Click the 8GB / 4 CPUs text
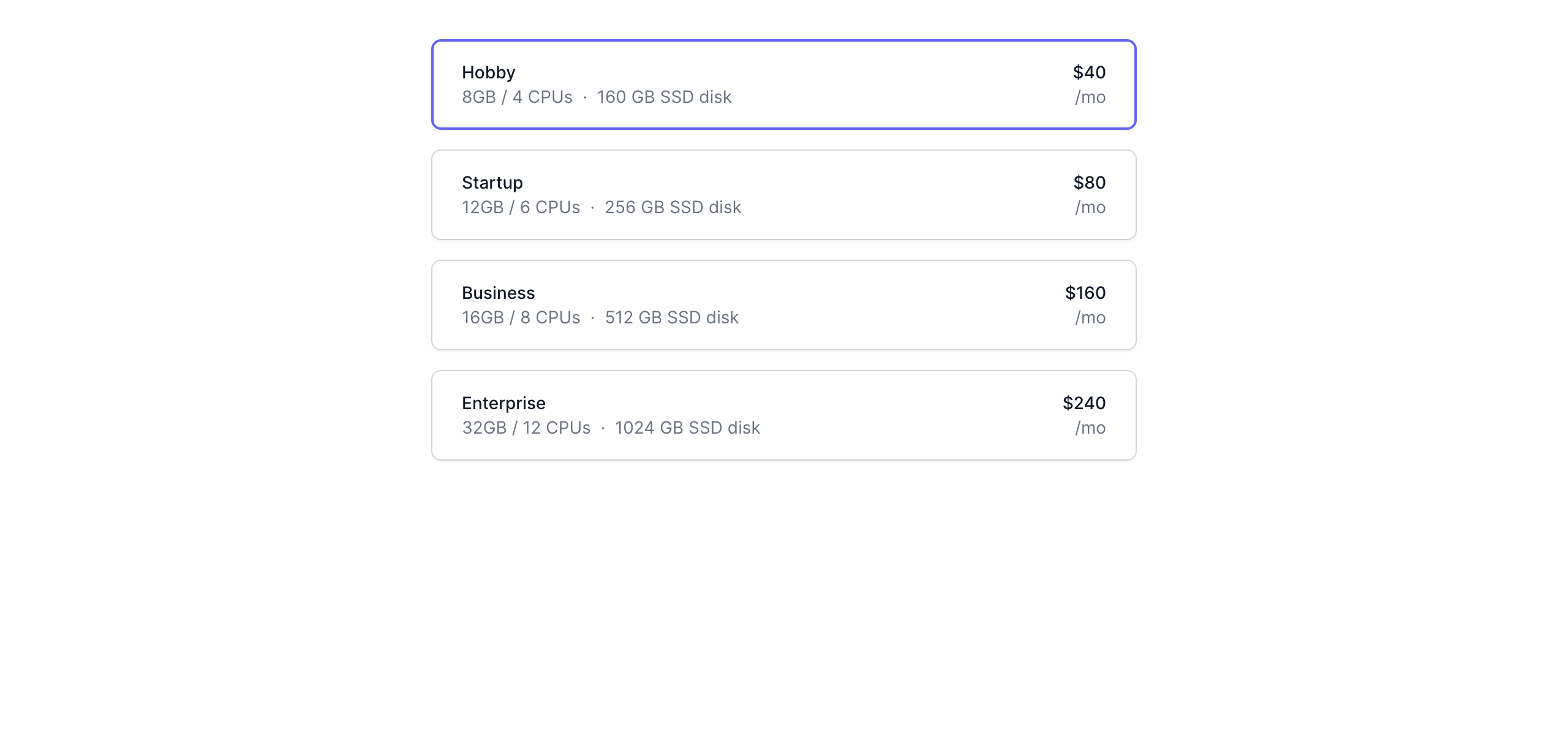 (517, 97)
